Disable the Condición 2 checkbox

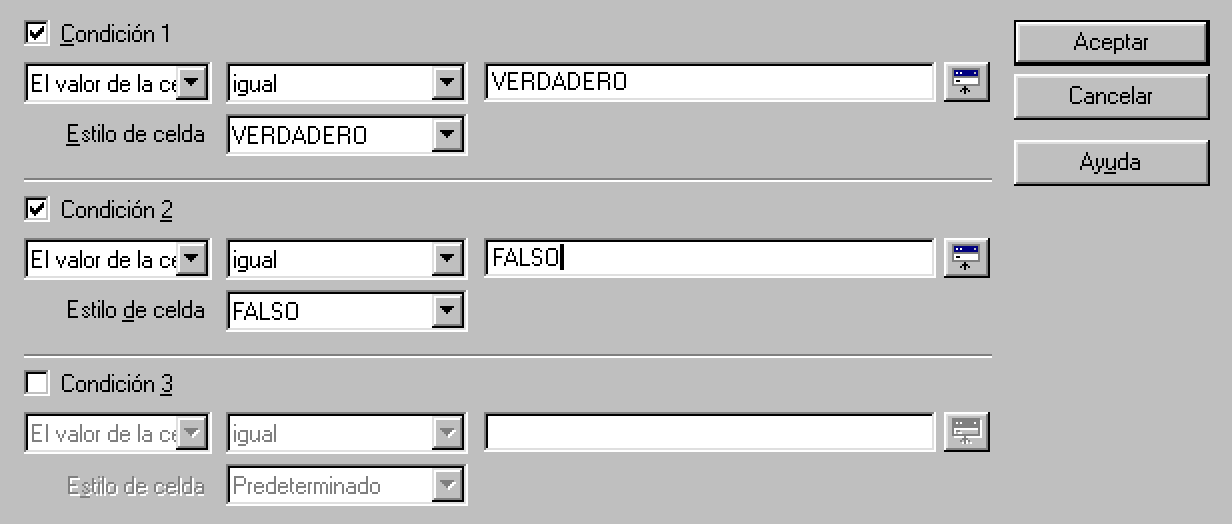tap(38, 210)
